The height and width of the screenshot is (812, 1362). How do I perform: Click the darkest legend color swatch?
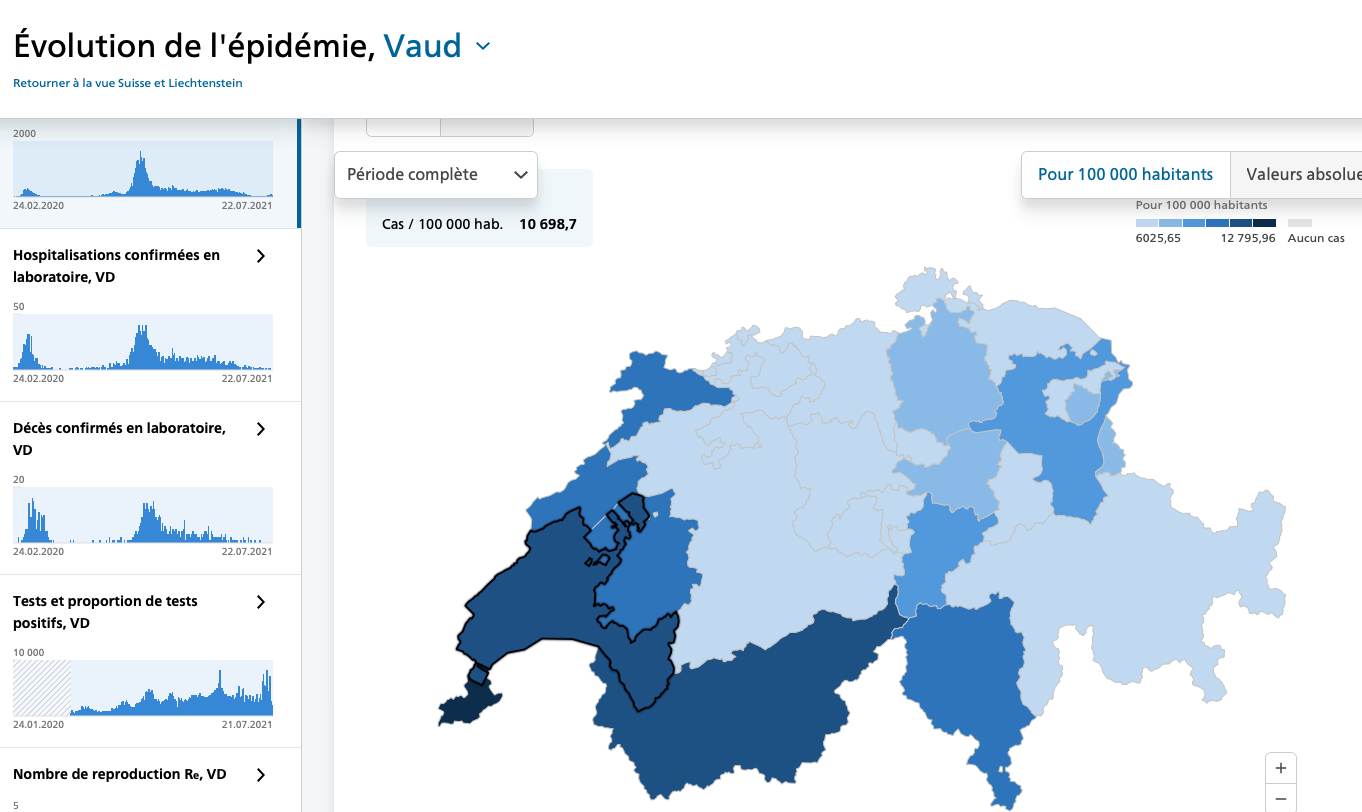1264,224
